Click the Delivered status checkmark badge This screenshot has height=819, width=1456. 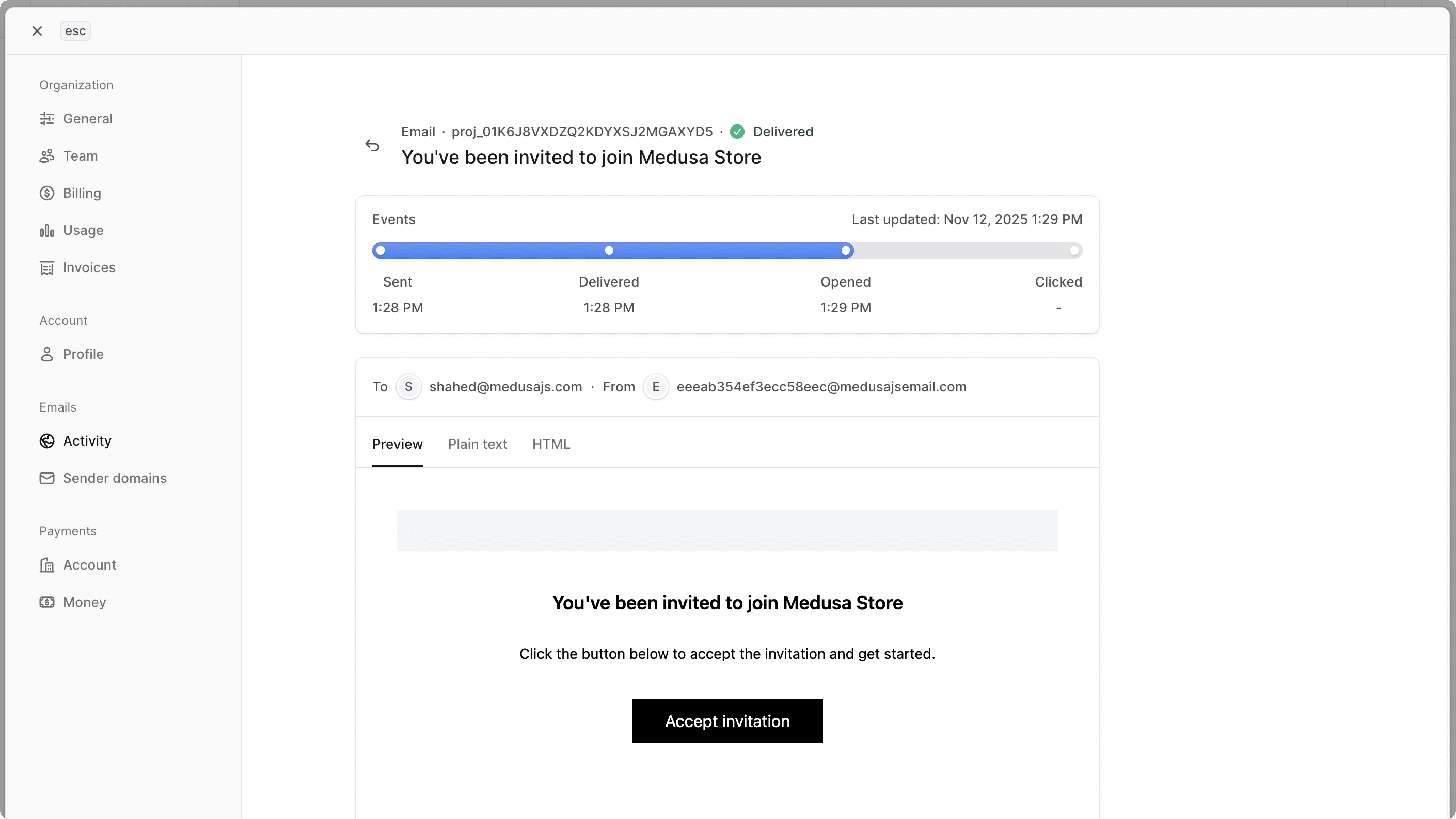pos(737,131)
